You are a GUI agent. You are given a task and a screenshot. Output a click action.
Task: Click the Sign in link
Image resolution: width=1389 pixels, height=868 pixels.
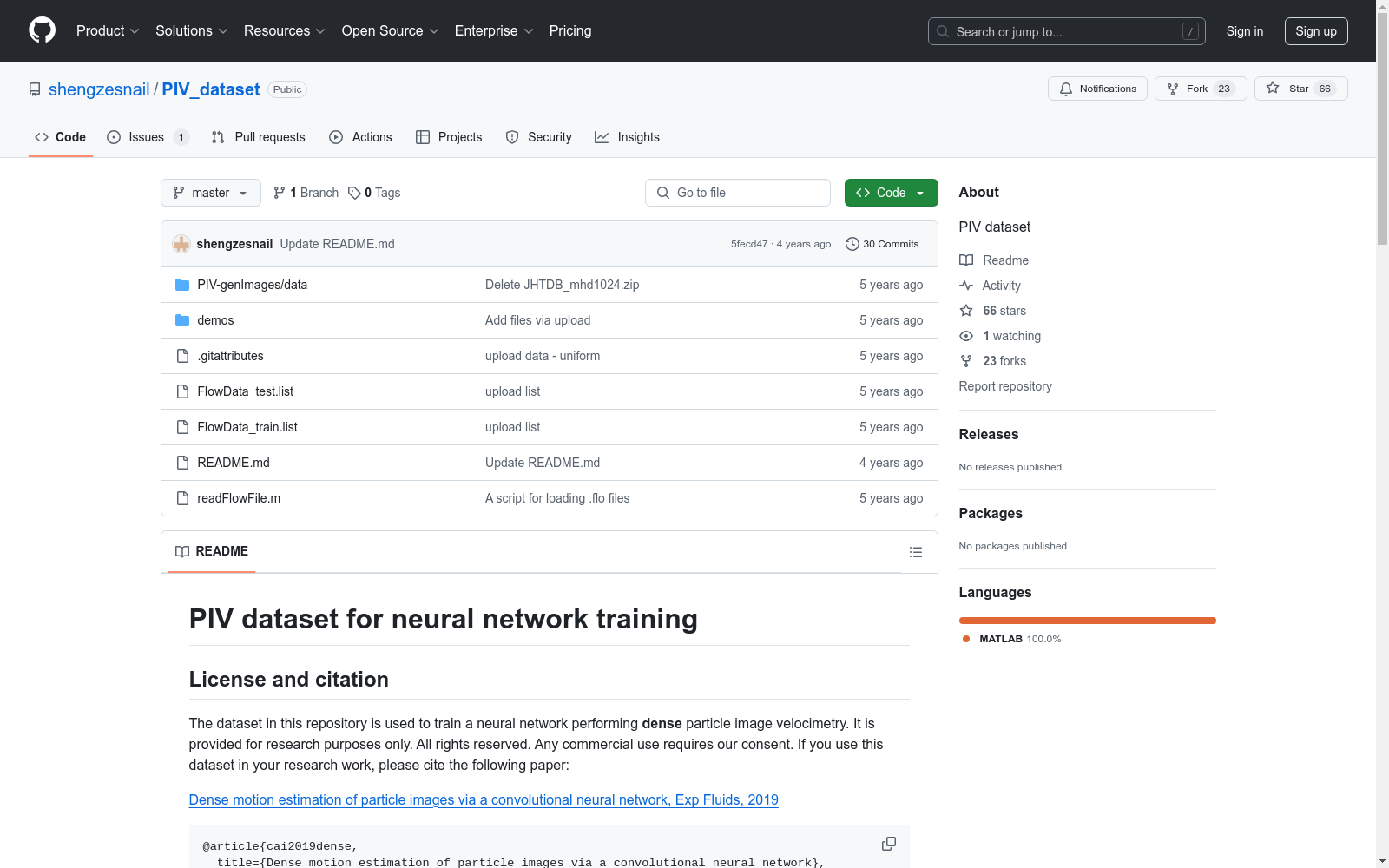(1245, 31)
